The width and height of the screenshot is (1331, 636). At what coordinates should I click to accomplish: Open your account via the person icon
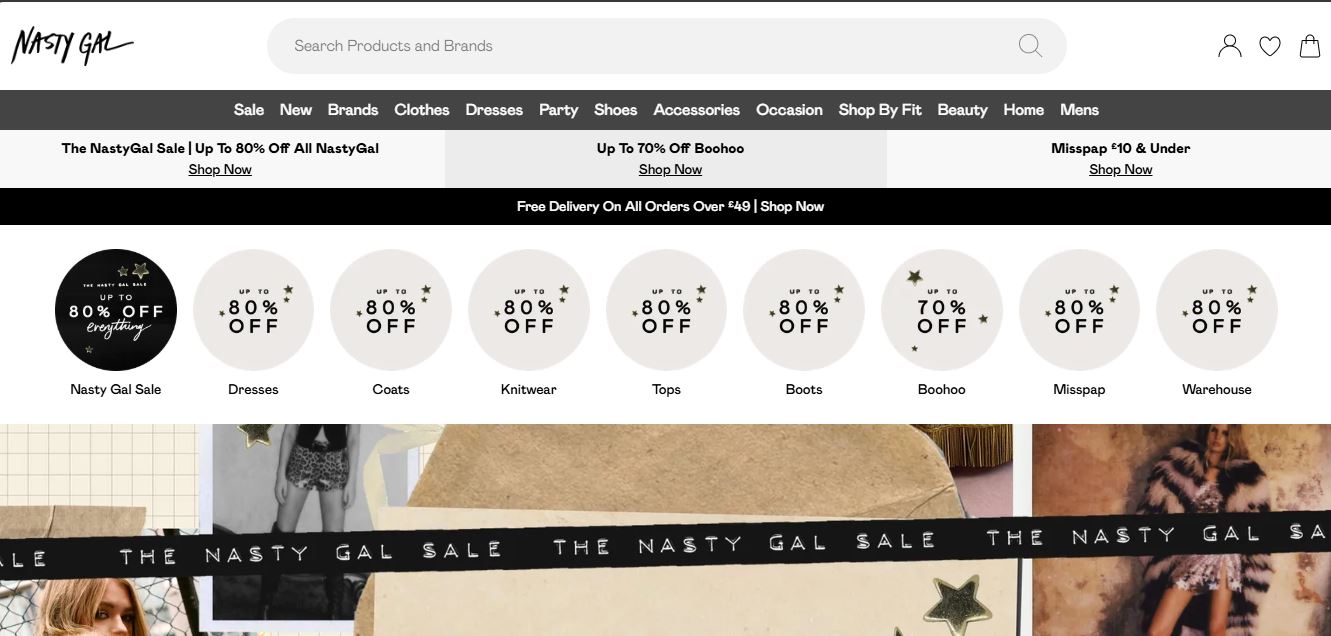(x=1229, y=45)
